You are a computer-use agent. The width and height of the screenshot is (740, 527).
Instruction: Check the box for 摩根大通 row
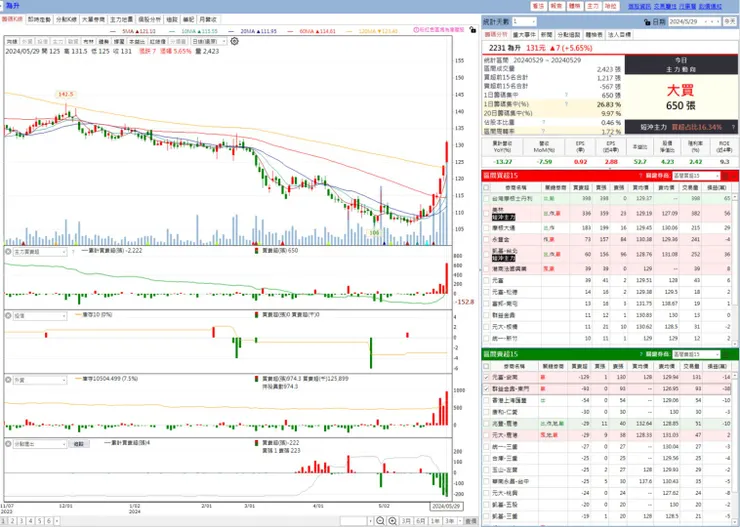click(486, 228)
